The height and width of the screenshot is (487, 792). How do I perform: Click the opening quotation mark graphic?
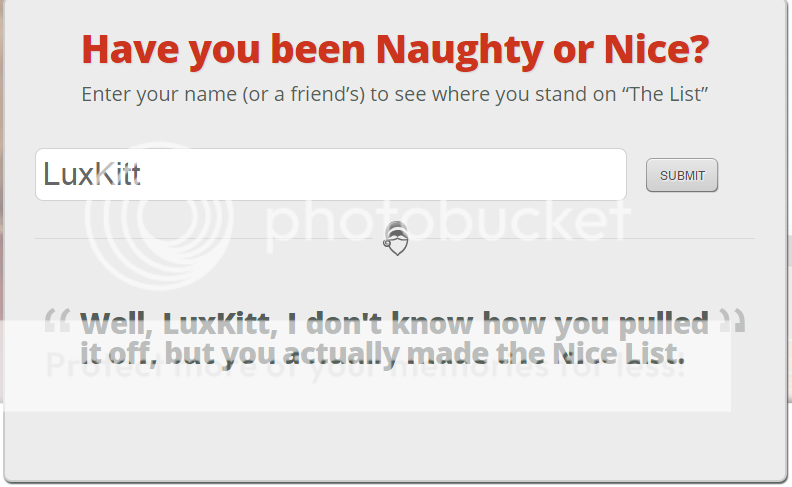coord(57,320)
